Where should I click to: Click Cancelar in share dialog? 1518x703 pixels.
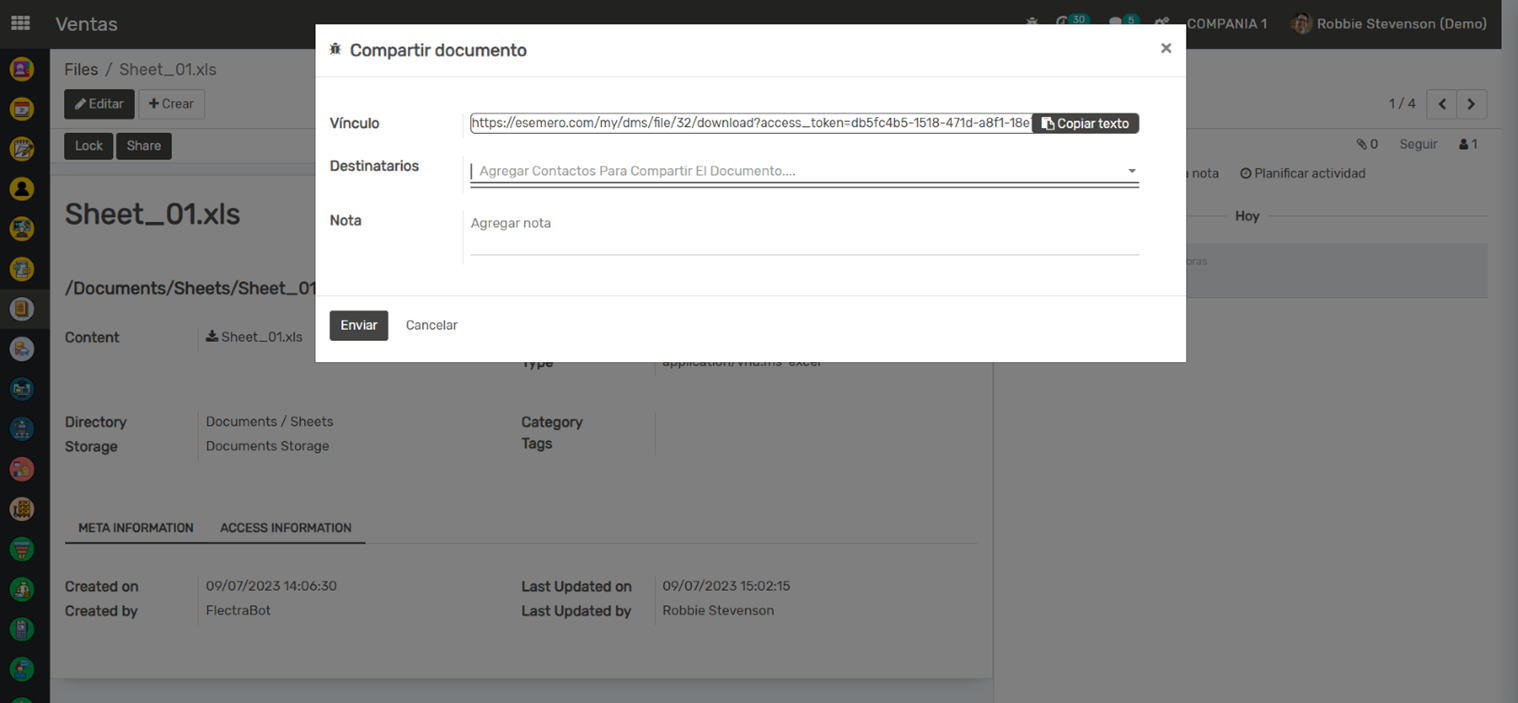[x=431, y=325]
